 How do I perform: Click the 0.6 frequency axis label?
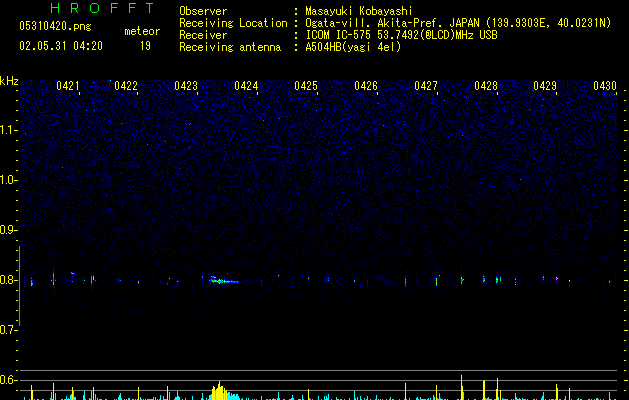8,380
